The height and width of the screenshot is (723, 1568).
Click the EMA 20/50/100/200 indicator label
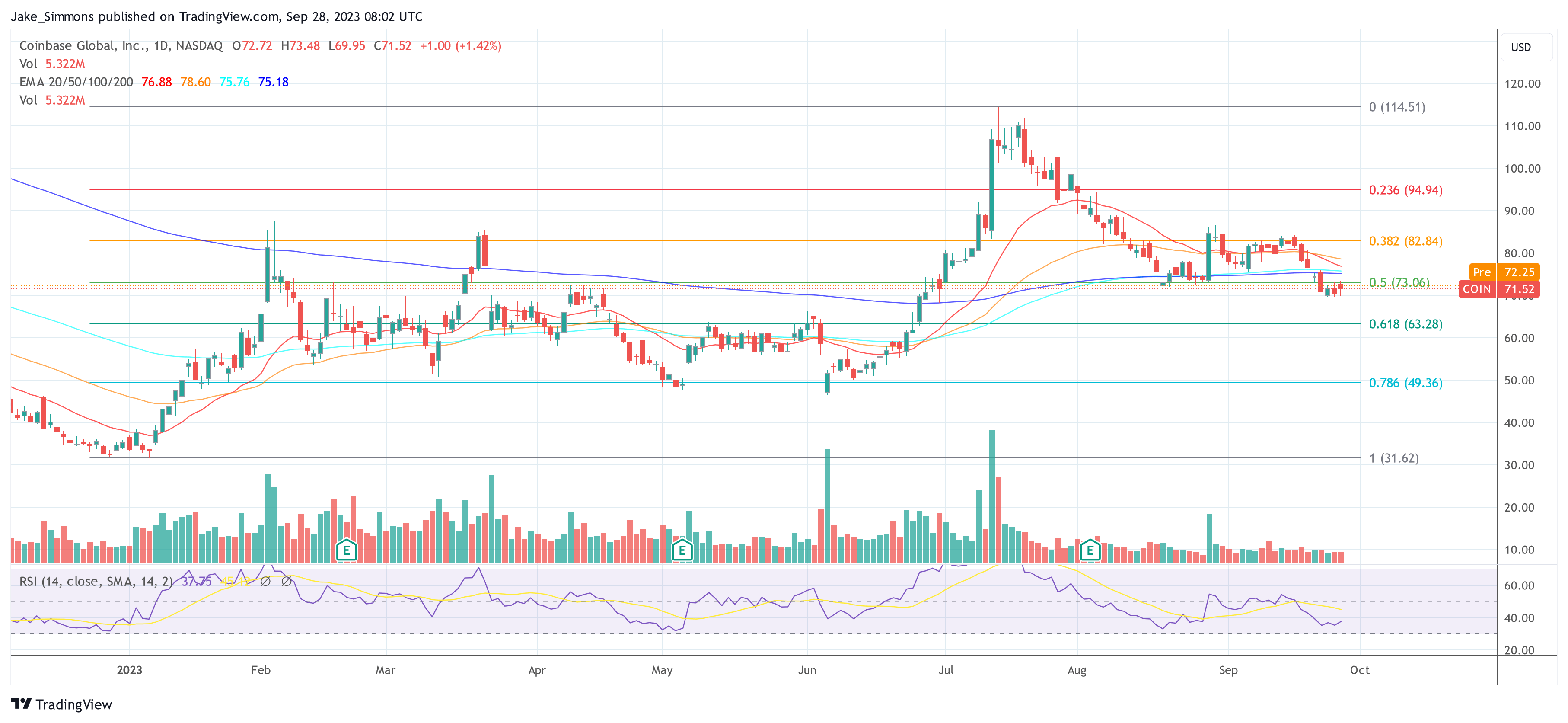pos(76,82)
